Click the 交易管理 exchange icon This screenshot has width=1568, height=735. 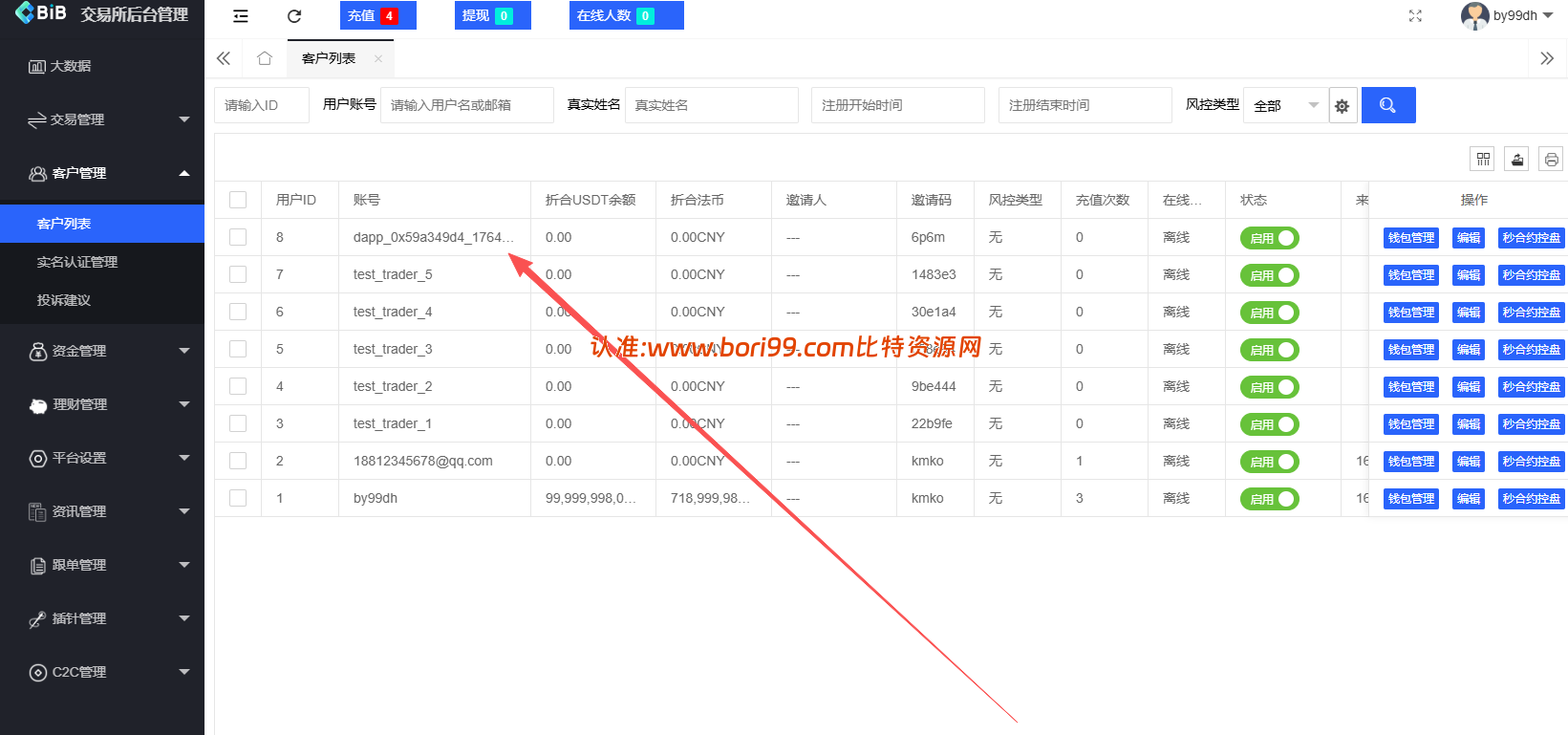point(37,119)
